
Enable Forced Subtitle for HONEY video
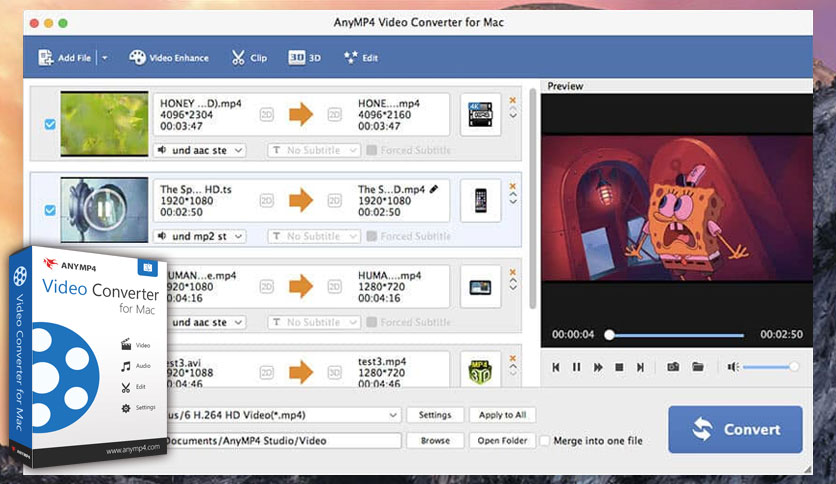click(x=372, y=150)
